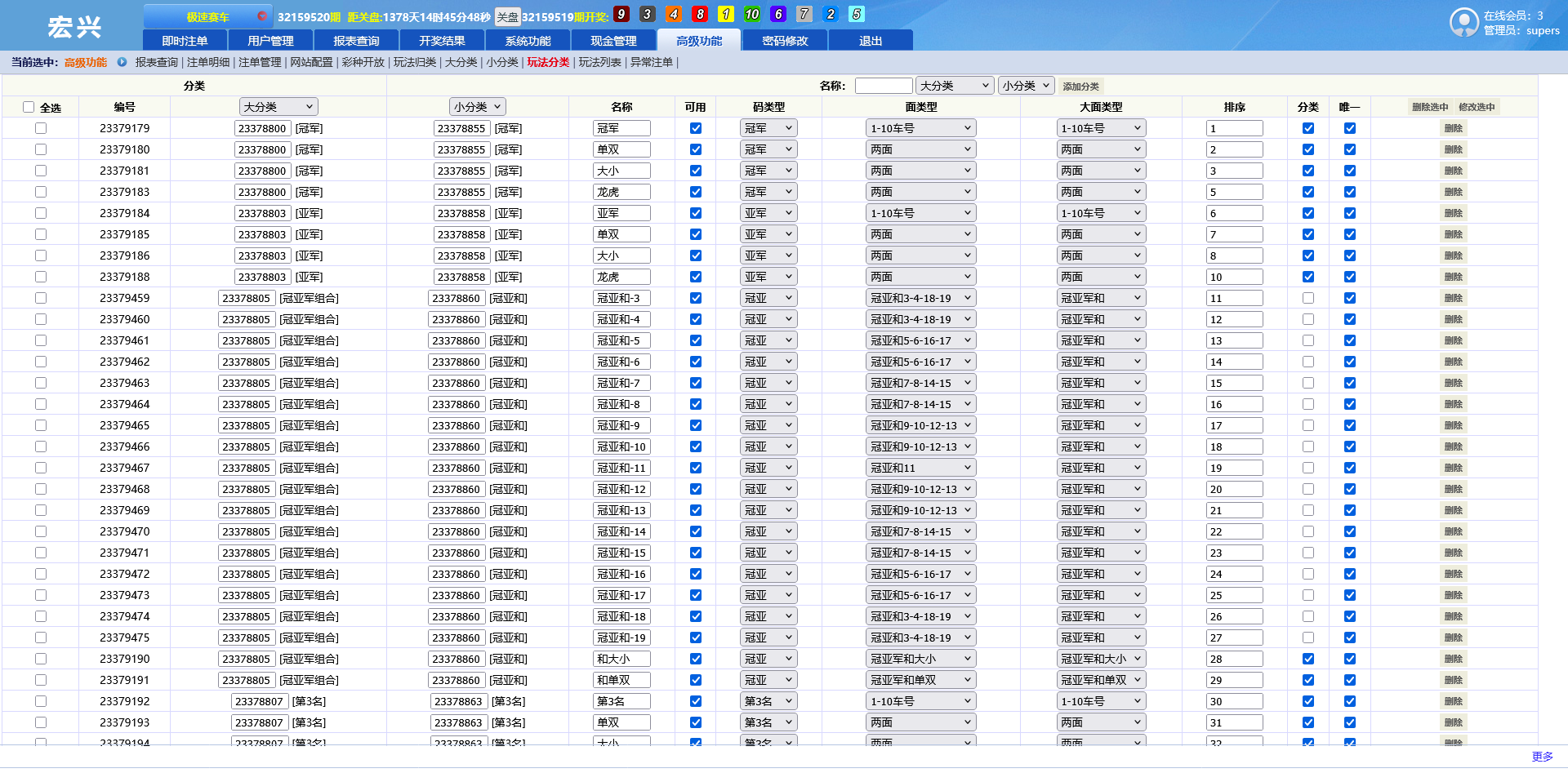
Task: Click the green number 10 ball
Action: point(752,14)
